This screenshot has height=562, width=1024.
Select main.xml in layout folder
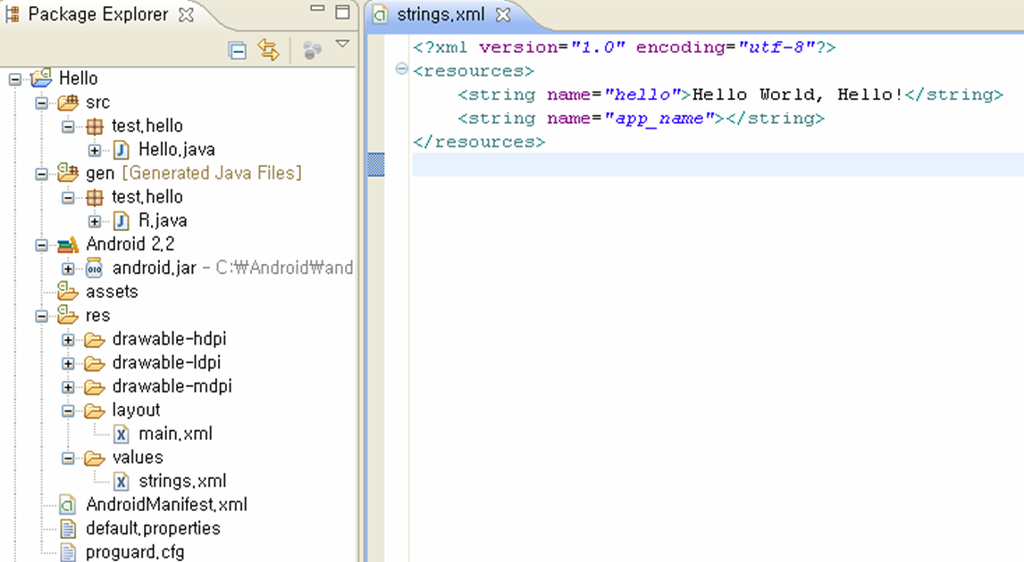175,434
